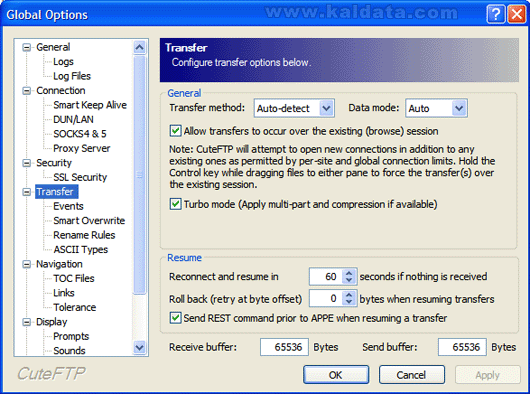The image size is (530, 394).
Task: Open Proxy Server settings
Action: click(x=82, y=148)
